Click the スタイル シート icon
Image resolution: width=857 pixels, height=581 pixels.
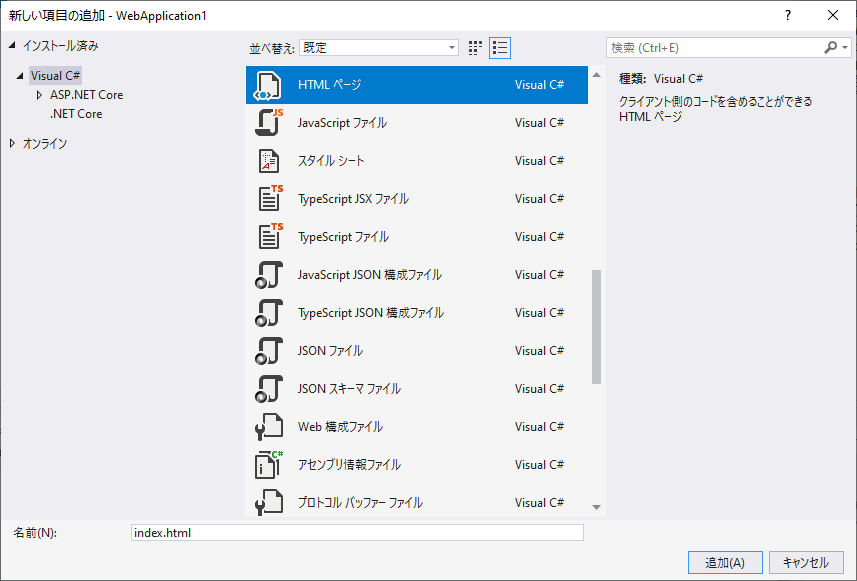tap(269, 161)
